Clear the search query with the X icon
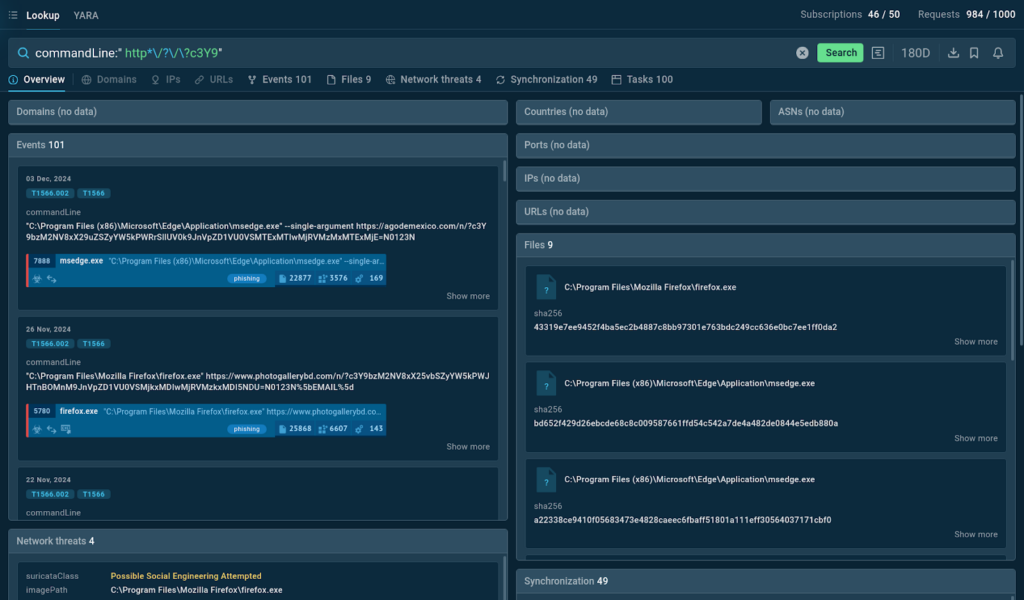Image resolution: width=1024 pixels, height=600 pixels. click(x=802, y=53)
